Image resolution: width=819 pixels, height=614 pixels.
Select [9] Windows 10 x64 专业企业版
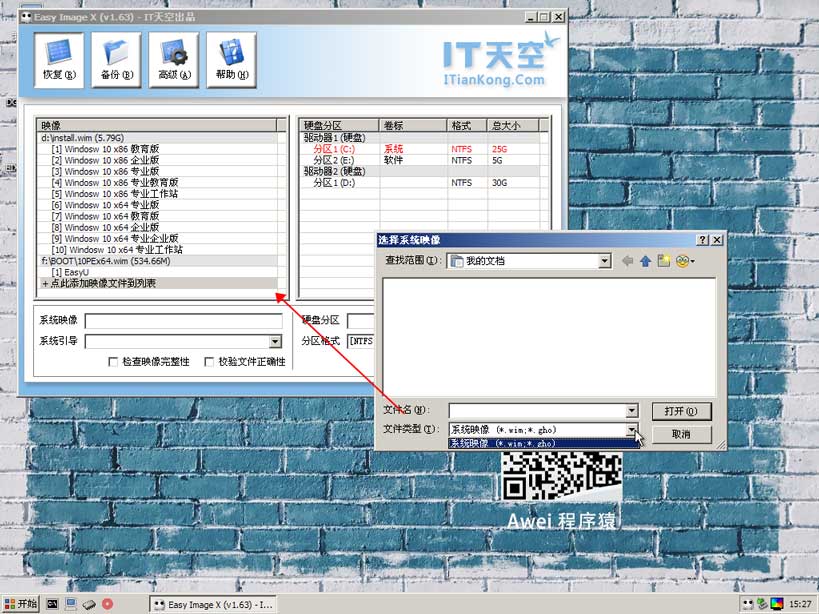(x=157, y=239)
